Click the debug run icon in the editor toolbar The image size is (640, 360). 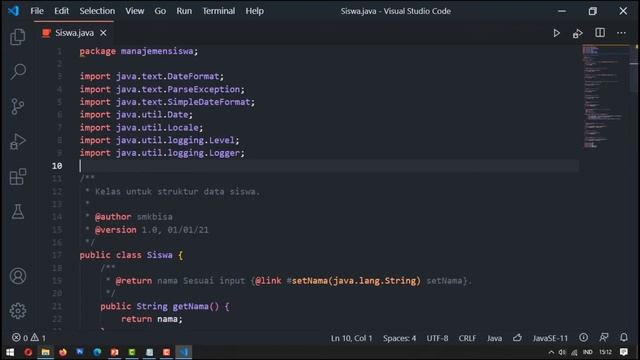click(578, 33)
